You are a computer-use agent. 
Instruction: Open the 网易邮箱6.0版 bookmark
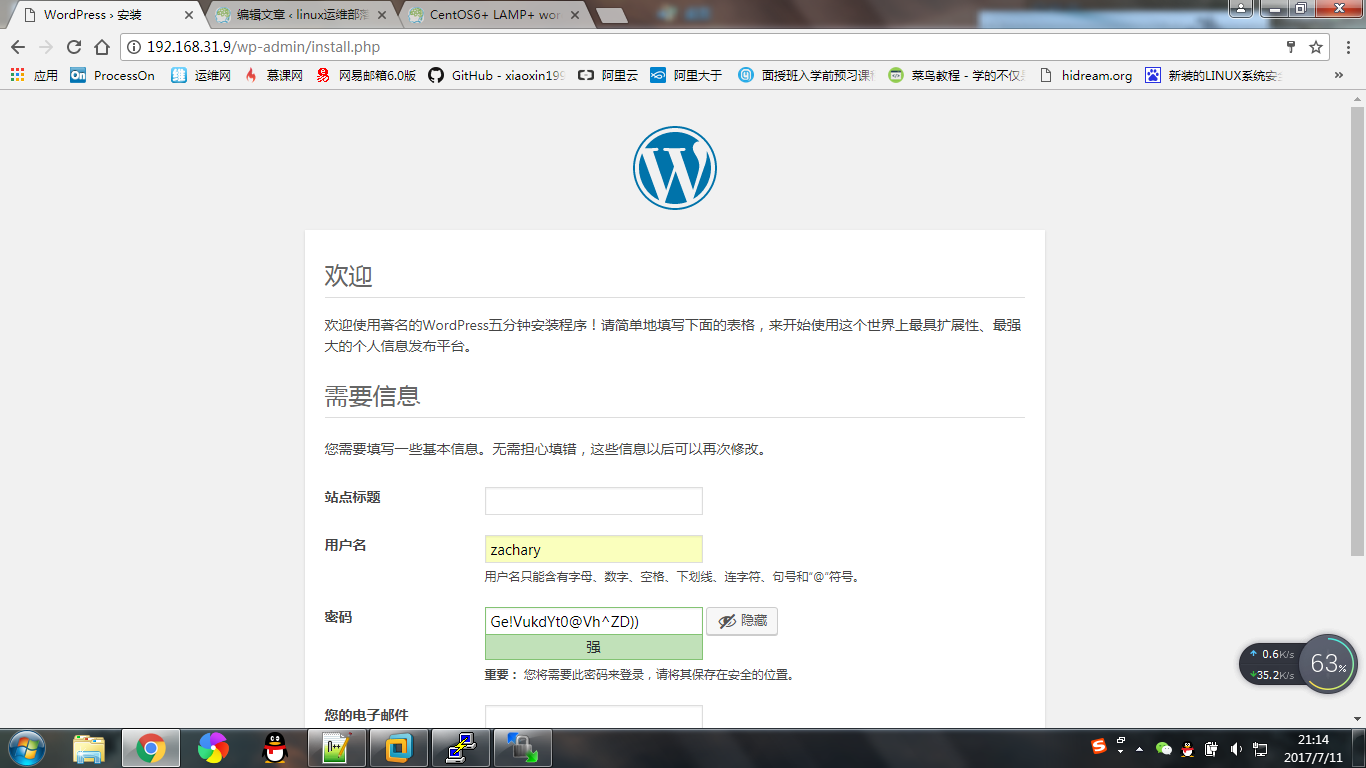coord(366,75)
